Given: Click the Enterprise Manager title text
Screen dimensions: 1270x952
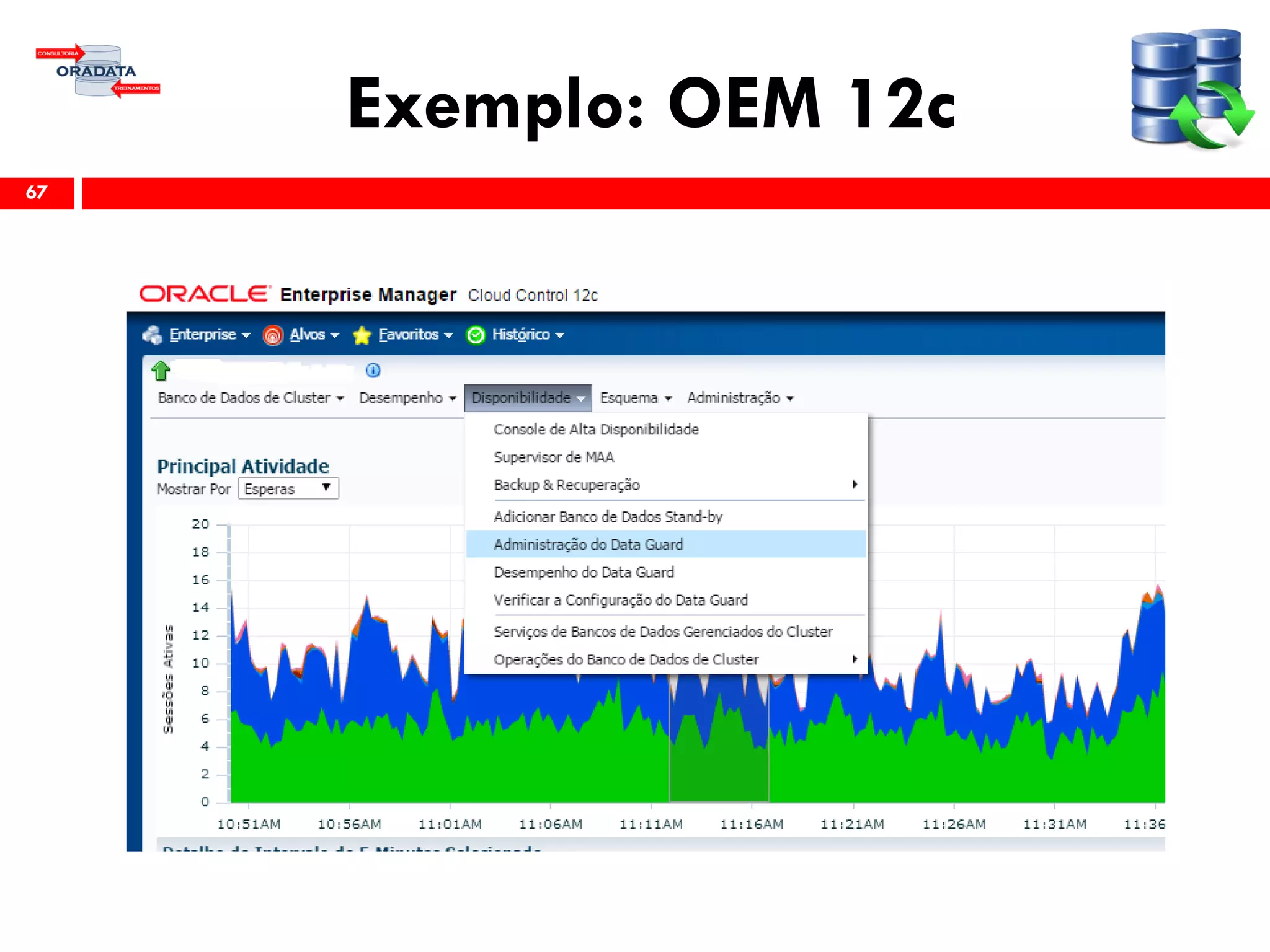Looking at the screenshot, I should coord(368,294).
